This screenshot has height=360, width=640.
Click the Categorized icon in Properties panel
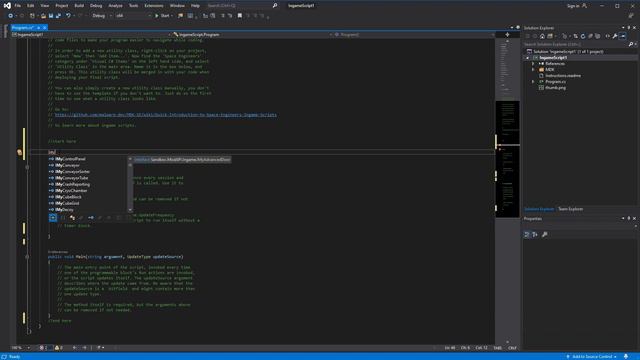pos(527,235)
